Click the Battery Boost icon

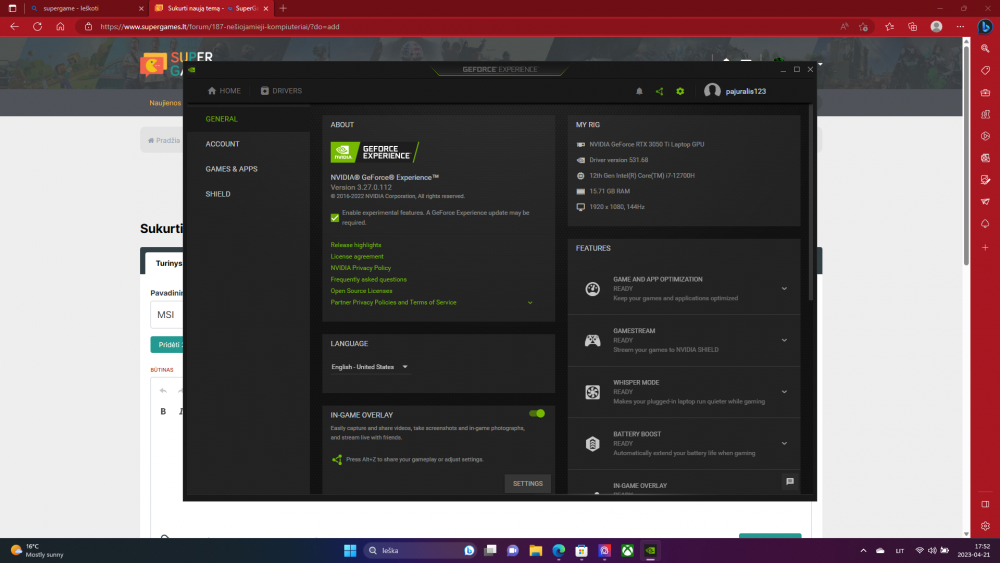tap(592, 444)
